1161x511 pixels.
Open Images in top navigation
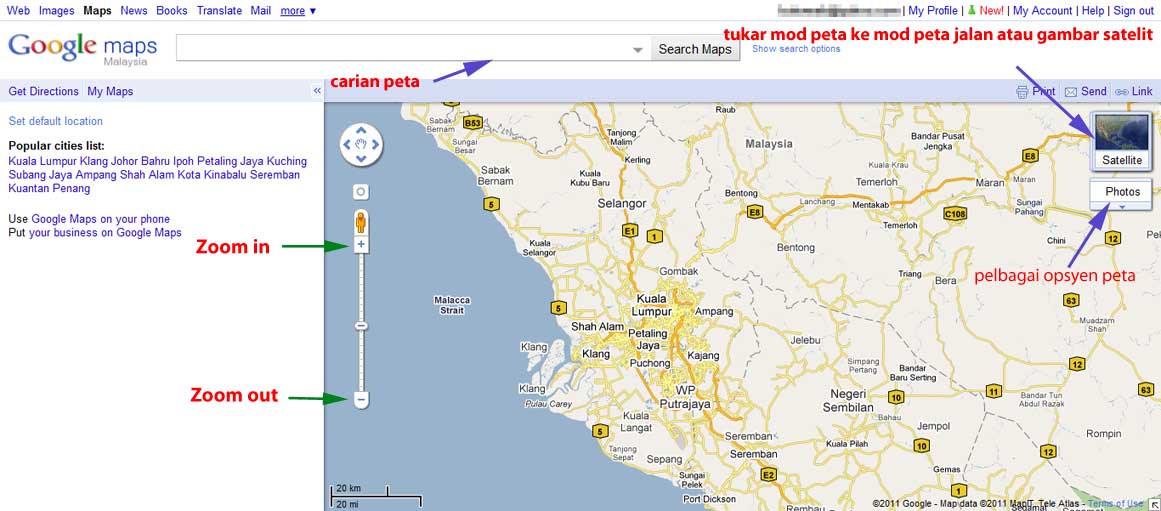[56, 10]
